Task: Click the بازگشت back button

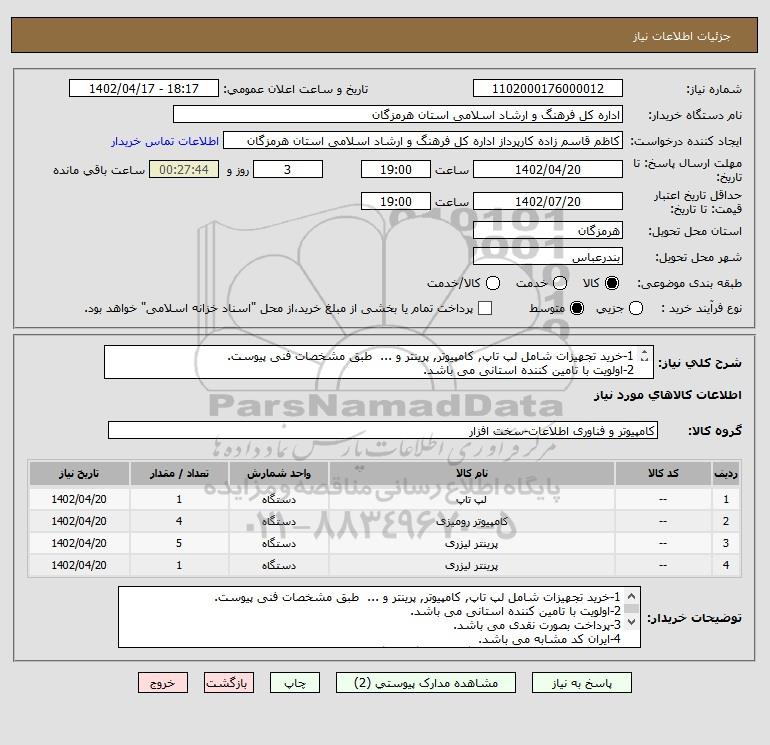Action: (x=229, y=683)
